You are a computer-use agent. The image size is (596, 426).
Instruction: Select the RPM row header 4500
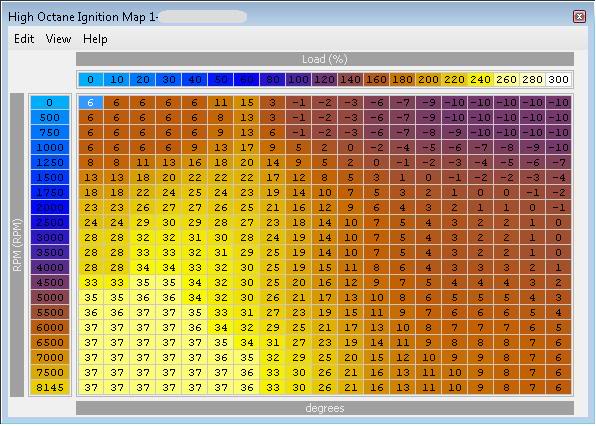[50, 282]
